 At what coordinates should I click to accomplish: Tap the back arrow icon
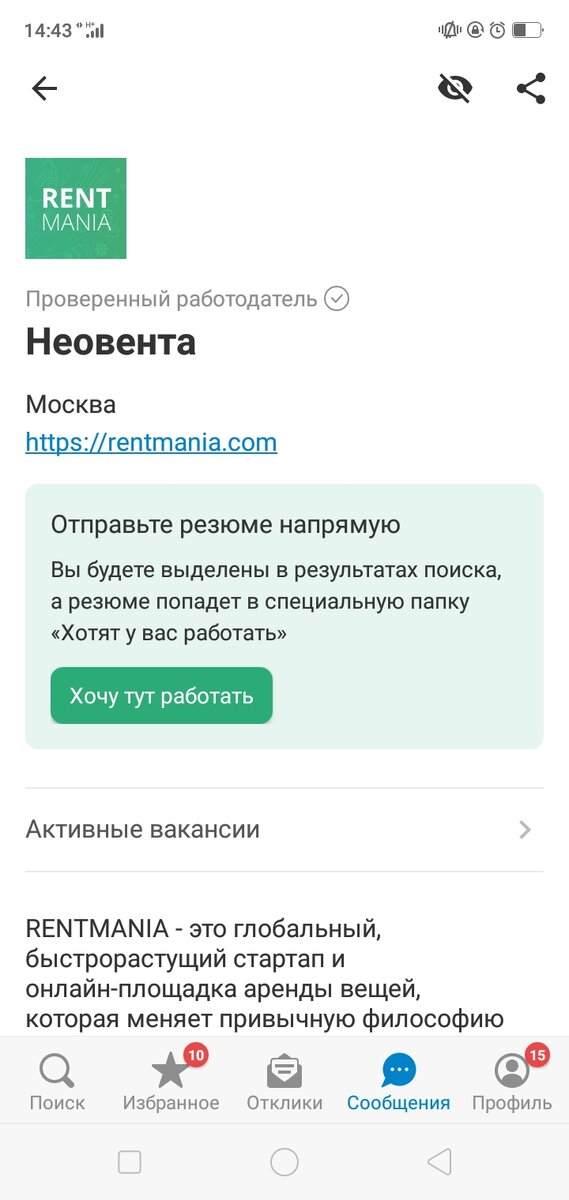45,89
